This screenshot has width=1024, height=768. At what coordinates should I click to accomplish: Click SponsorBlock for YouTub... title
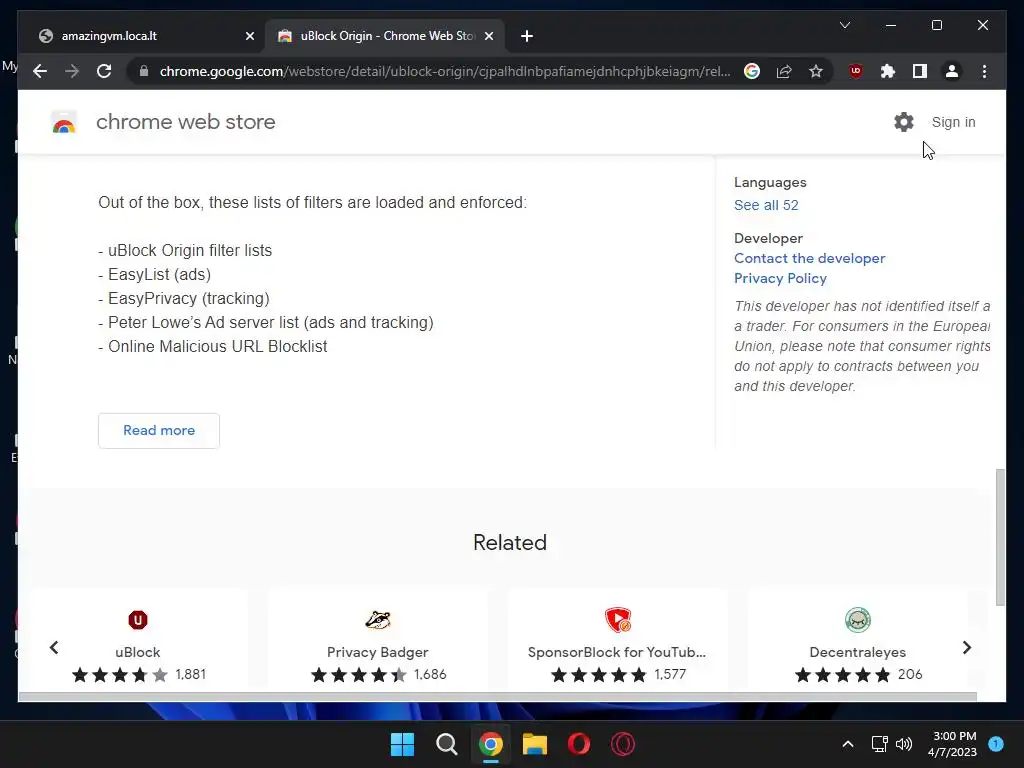[616, 652]
